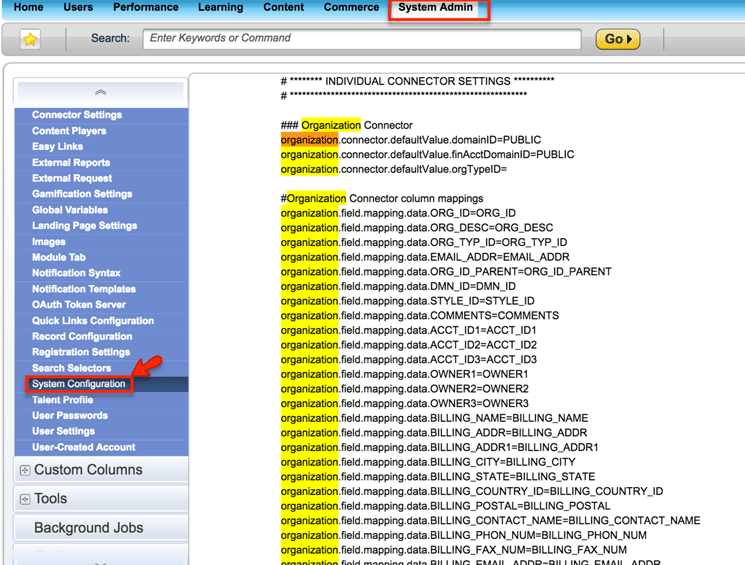Open Gamification Settings link
Viewport: 745px width, 565px height.
(82, 194)
